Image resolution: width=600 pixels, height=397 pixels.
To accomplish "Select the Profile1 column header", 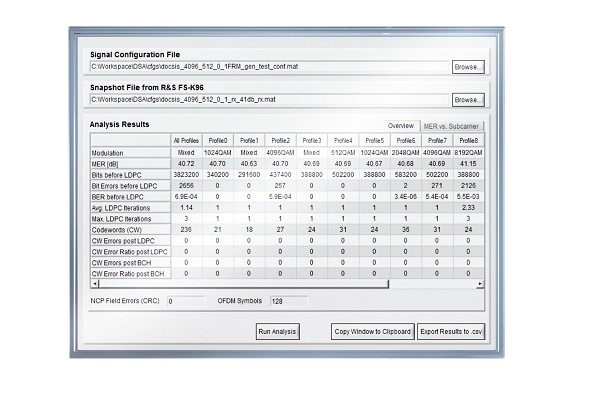I will (x=249, y=141).
